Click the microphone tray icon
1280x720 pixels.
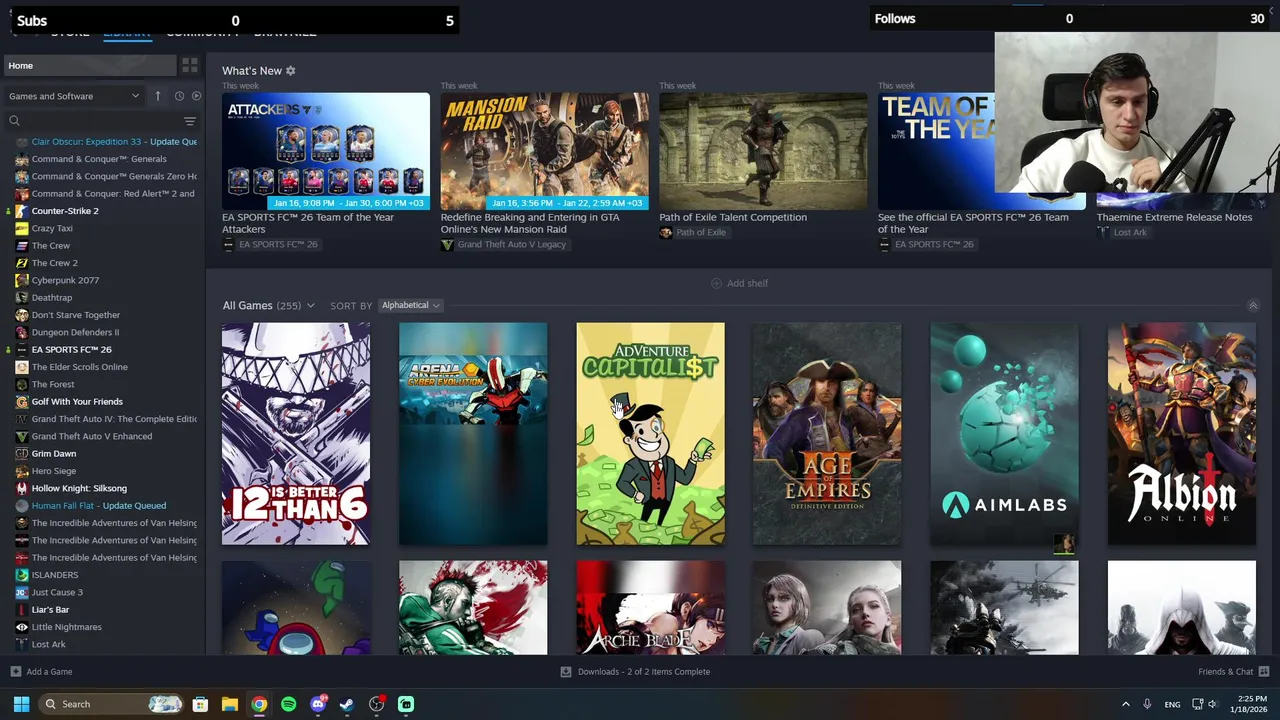[x=1147, y=704]
